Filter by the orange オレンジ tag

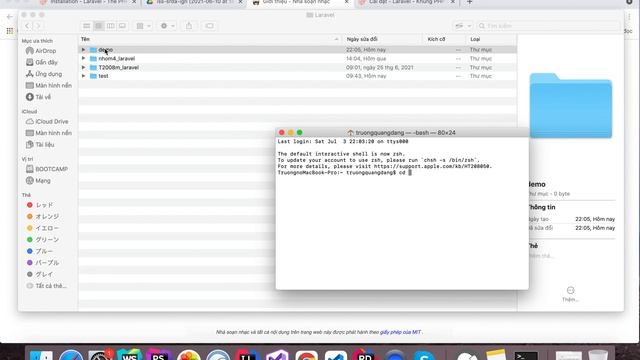43,216
